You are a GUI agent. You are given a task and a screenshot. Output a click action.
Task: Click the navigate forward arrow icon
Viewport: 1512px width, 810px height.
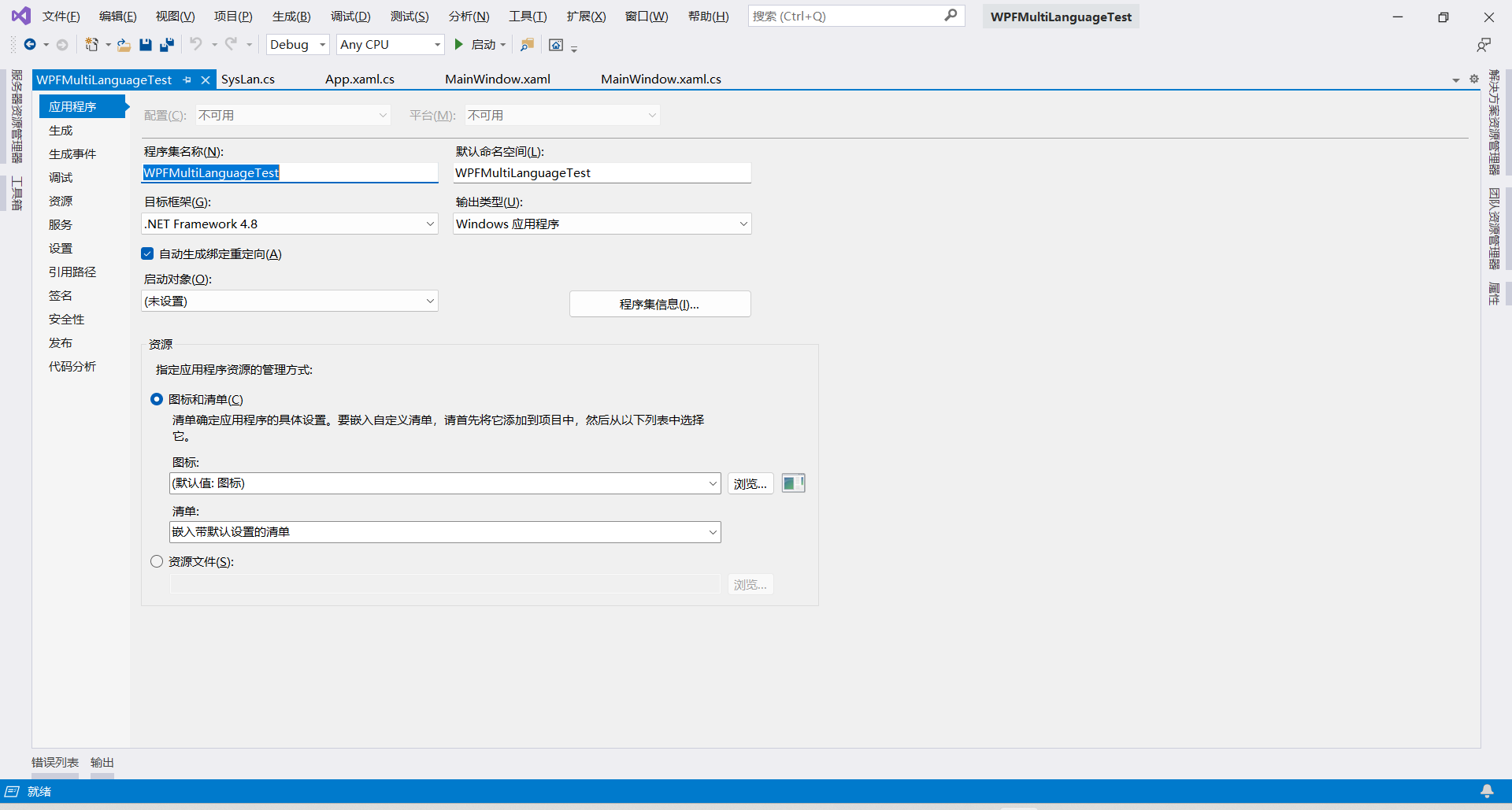point(62,45)
